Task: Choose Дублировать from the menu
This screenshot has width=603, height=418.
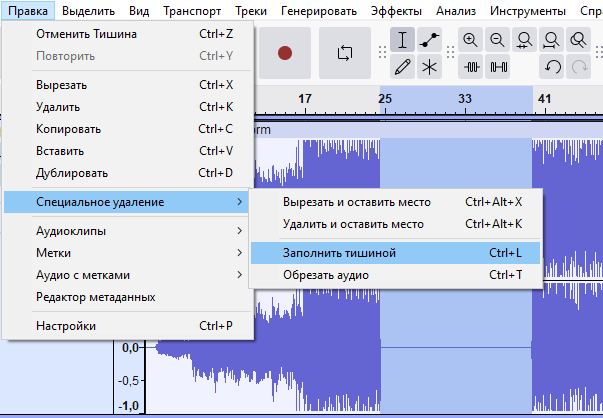Action: tap(128, 173)
